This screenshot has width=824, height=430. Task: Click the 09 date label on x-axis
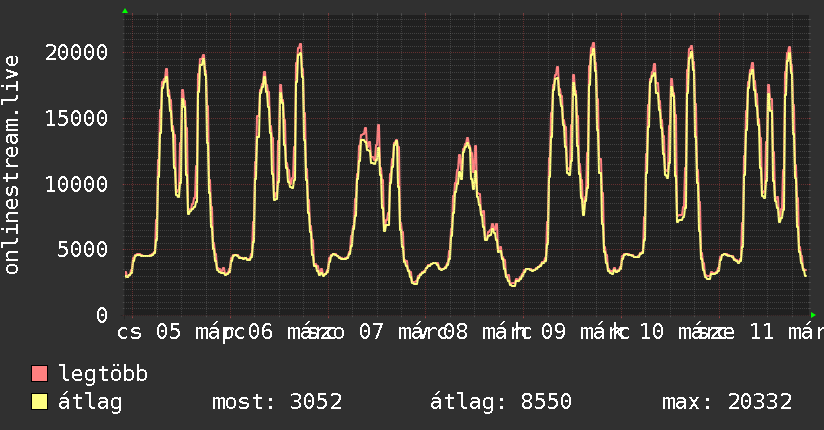pos(553,332)
